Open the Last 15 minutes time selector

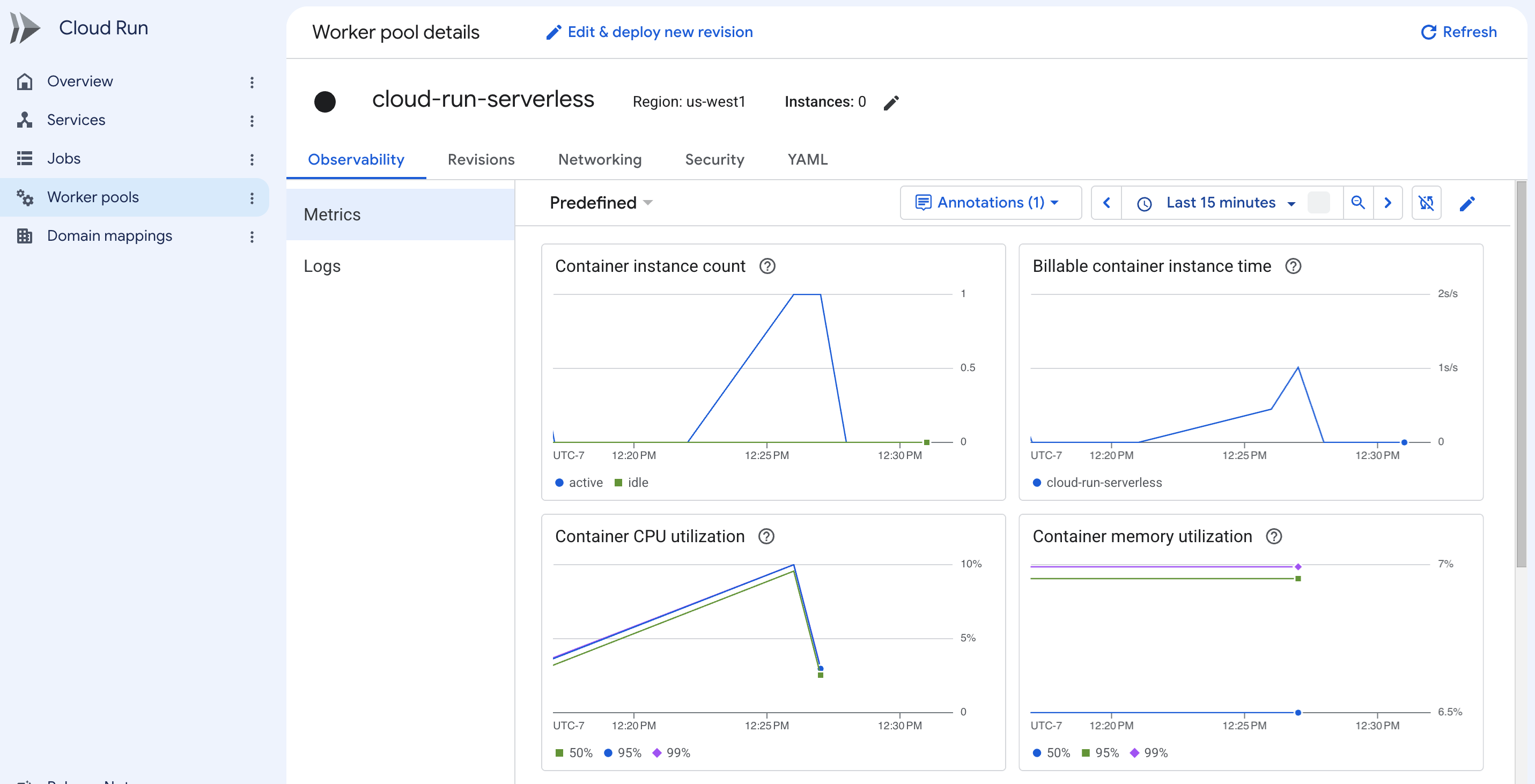tap(1215, 203)
